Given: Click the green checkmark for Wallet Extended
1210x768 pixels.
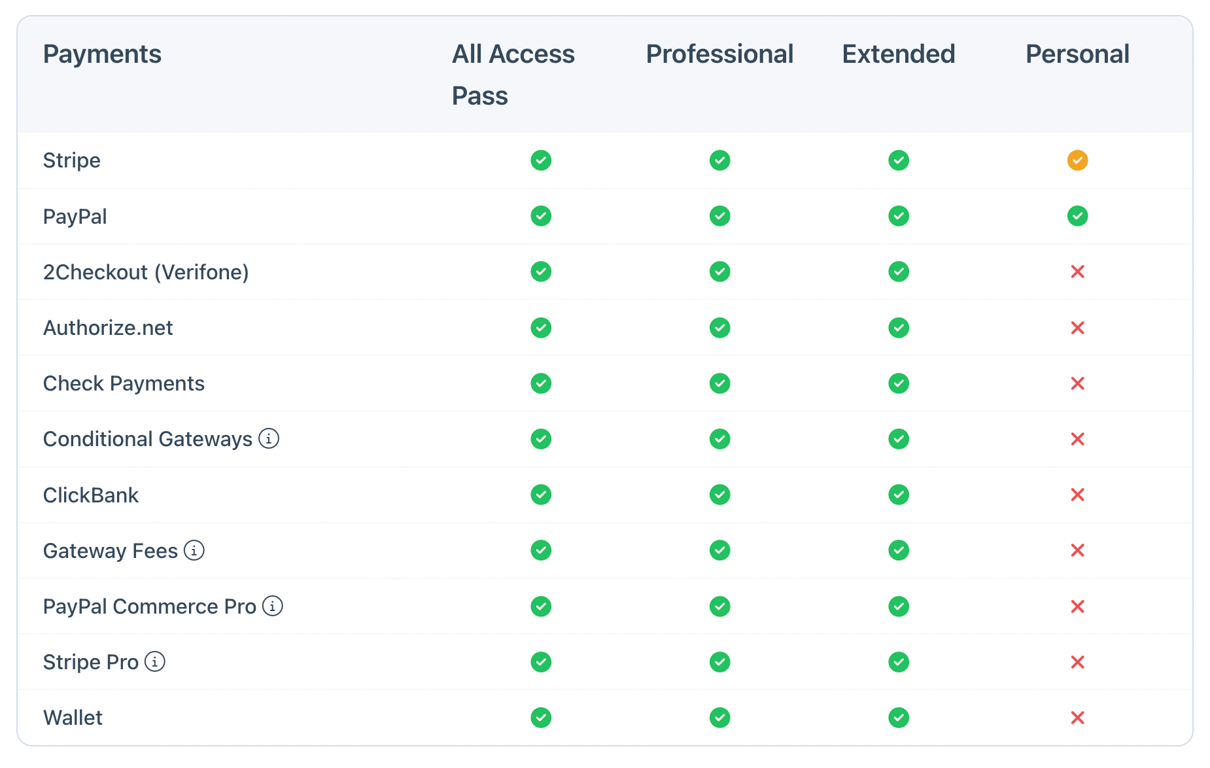Looking at the screenshot, I should tap(898, 717).
